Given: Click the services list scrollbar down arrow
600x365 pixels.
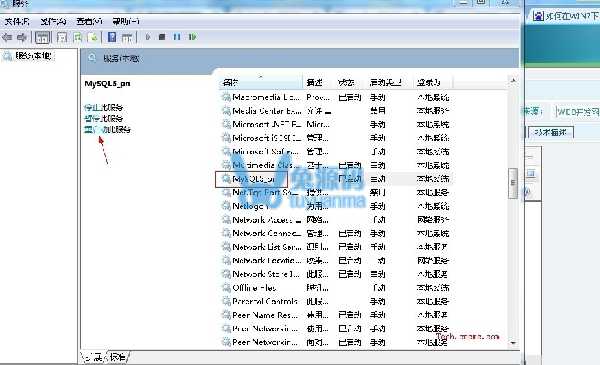Looking at the screenshot, I should point(513,343).
